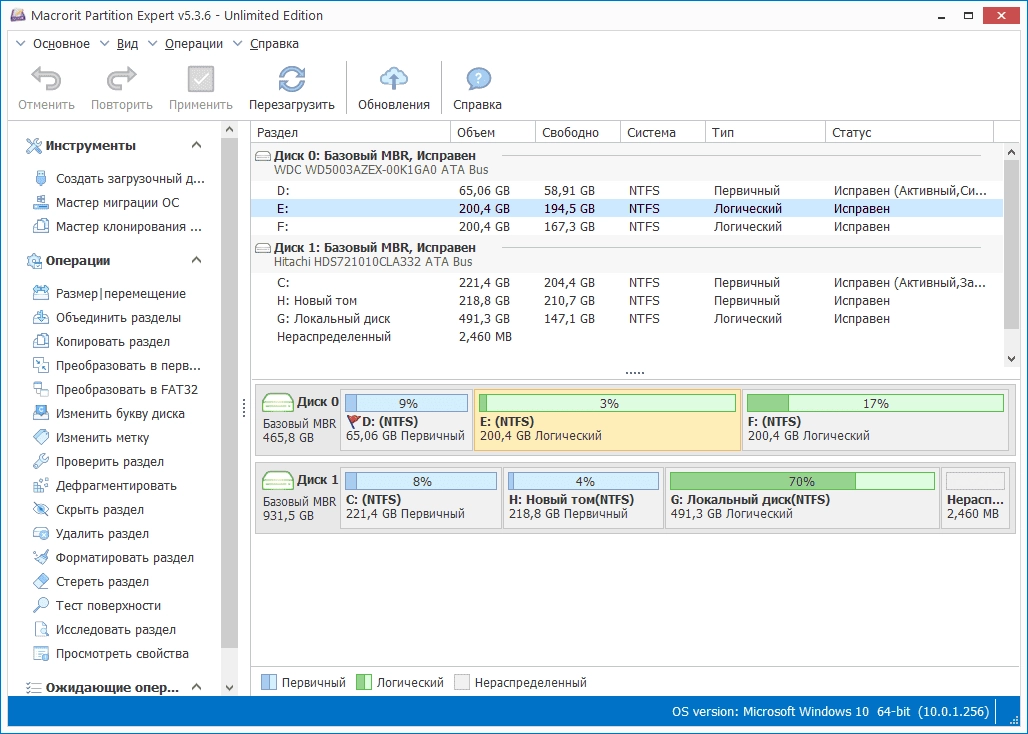Choose Стереть раздел operation

pyautogui.click(x=91, y=582)
